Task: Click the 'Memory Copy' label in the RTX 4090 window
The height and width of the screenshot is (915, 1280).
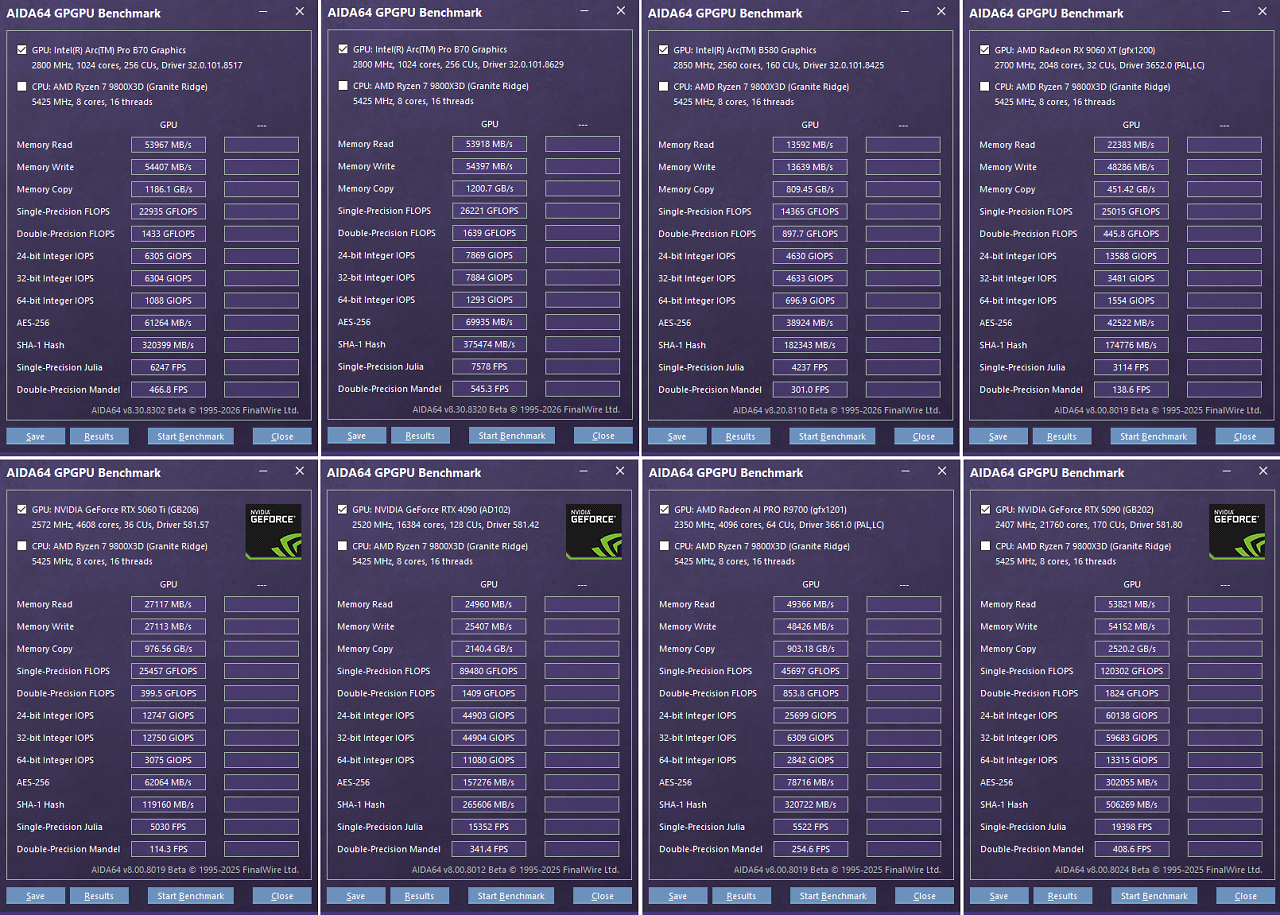Action: click(365, 649)
